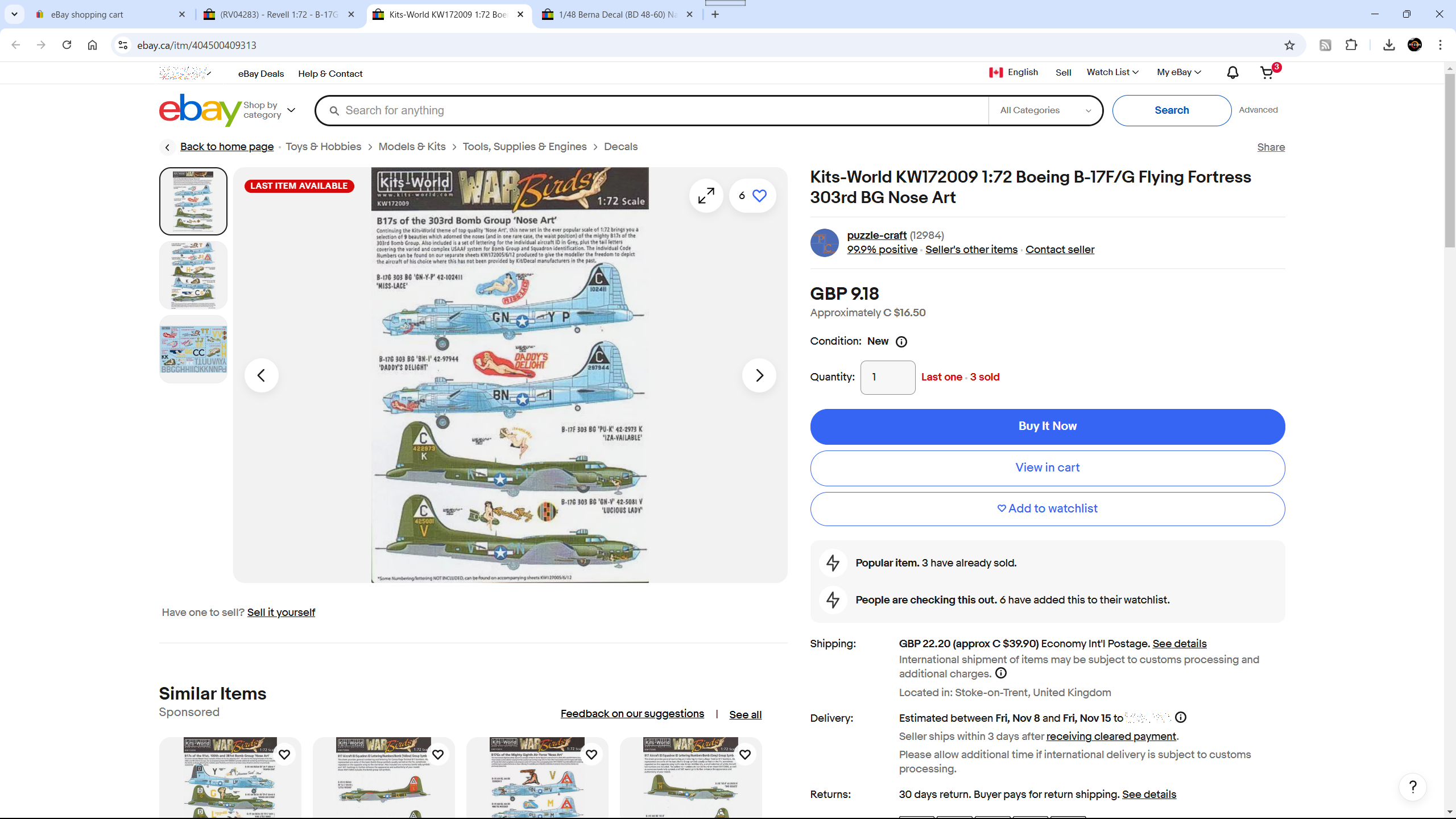
Task: Open browser extensions puzzle icon
Action: [x=1351, y=45]
